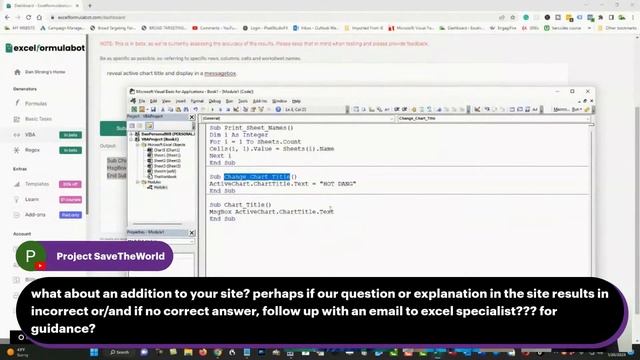Click the 'Sub Chart_Title()' code line
Image resolution: width=640 pixels, height=360 pixels.
pyautogui.click(x=240, y=205)
